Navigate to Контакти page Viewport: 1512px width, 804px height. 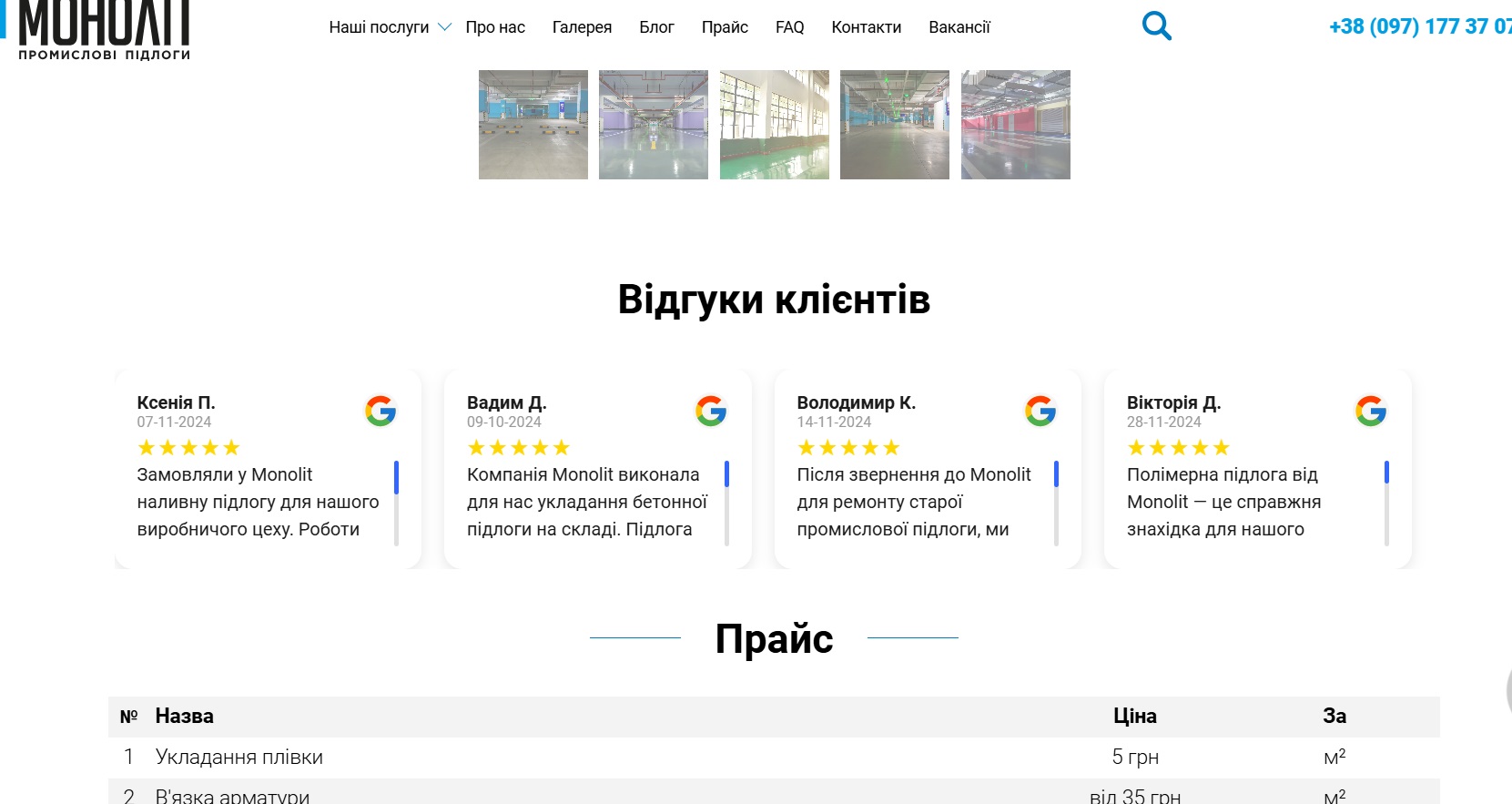click(866, 27)
